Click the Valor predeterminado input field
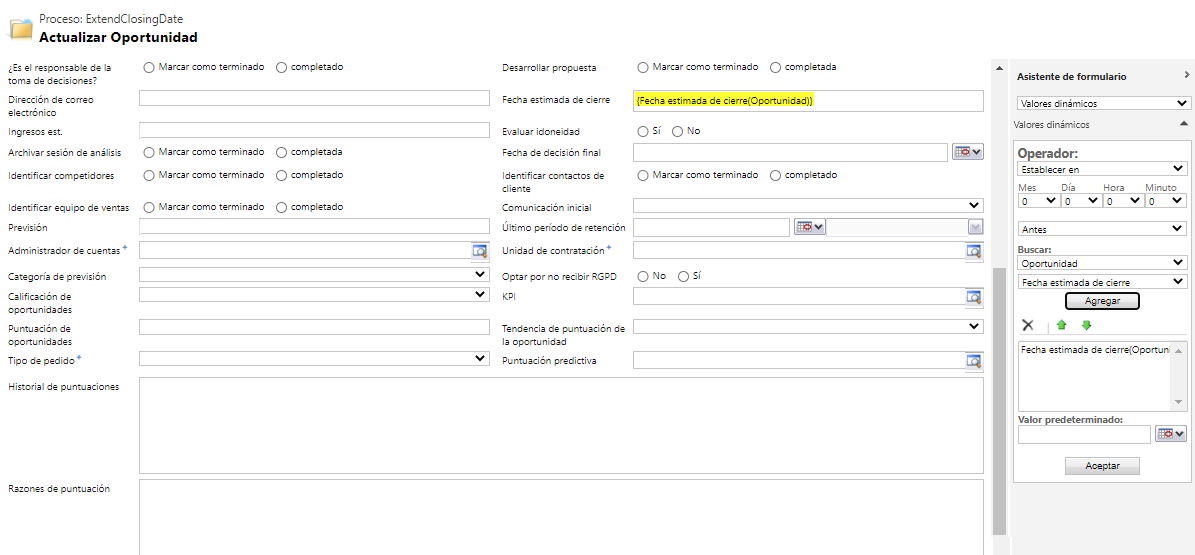The height and width of the screenshot is (555, 1195). click(x=1084, y=435)
